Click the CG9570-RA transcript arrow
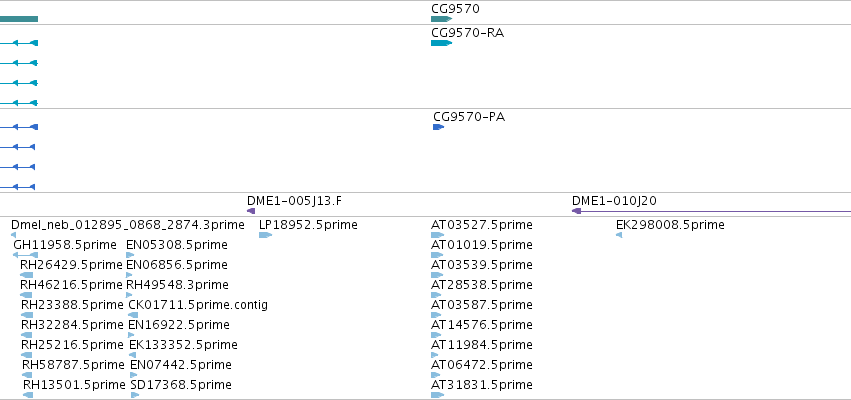This screenshot has height=400, width=851. (x=441, y=43)
